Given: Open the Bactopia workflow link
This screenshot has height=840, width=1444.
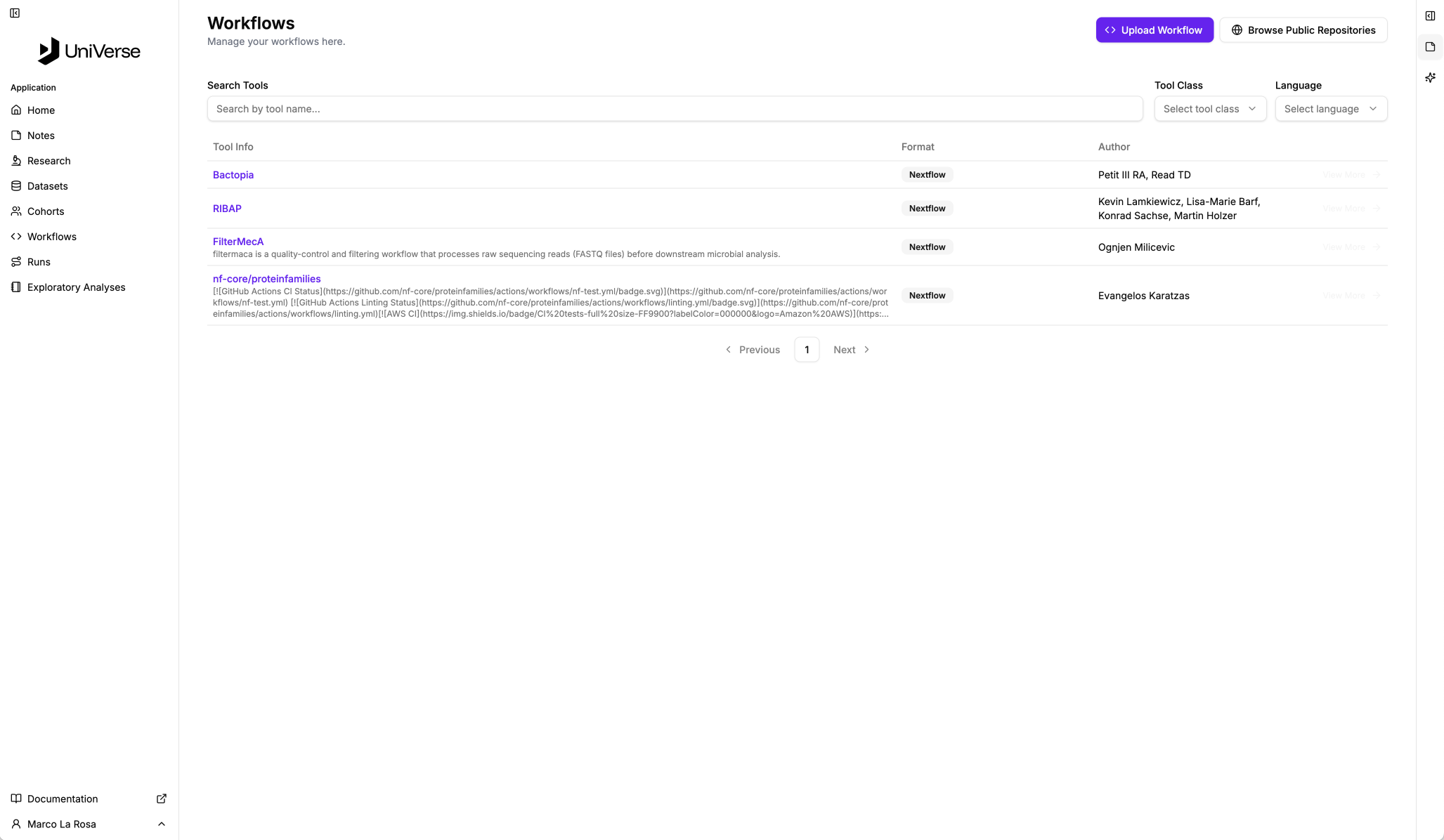Looking at the screenshot, I should click(x=233, y=175).
